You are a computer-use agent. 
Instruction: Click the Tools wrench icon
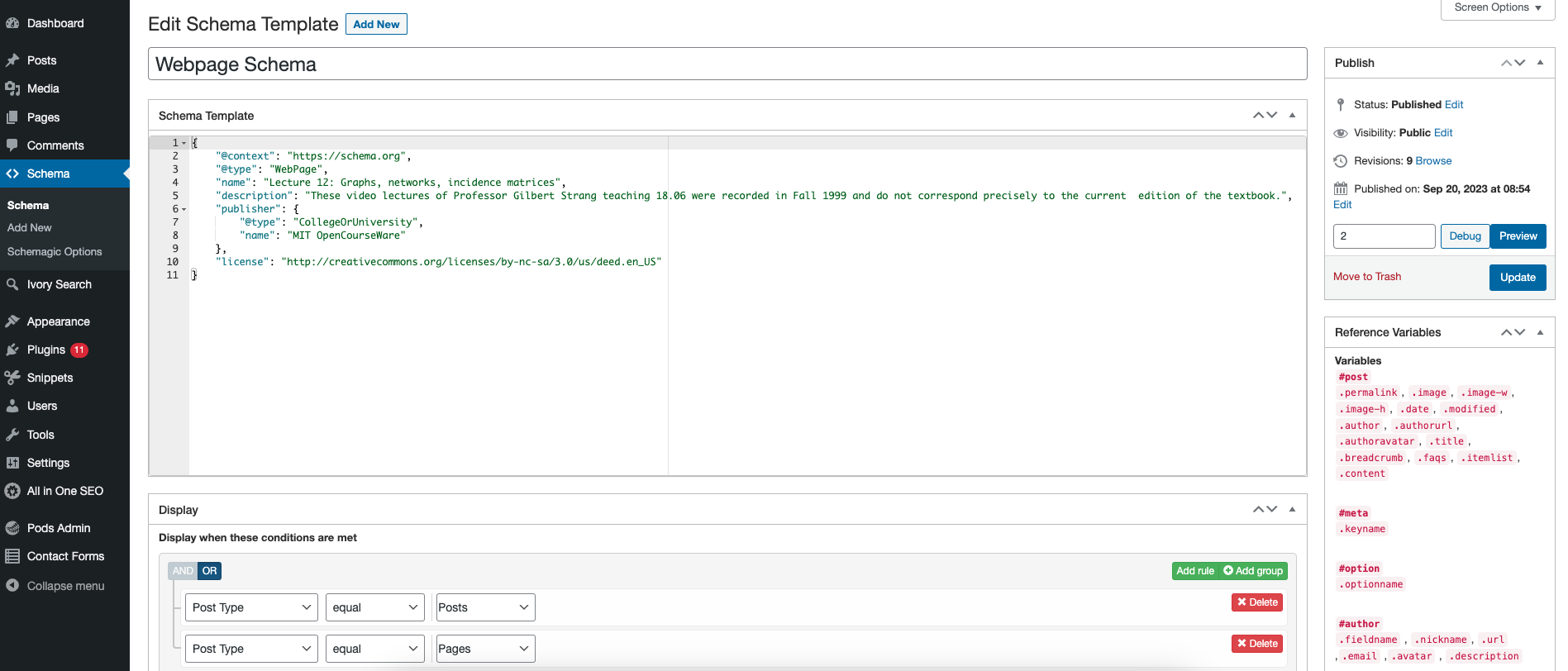[x=12, y=435]
